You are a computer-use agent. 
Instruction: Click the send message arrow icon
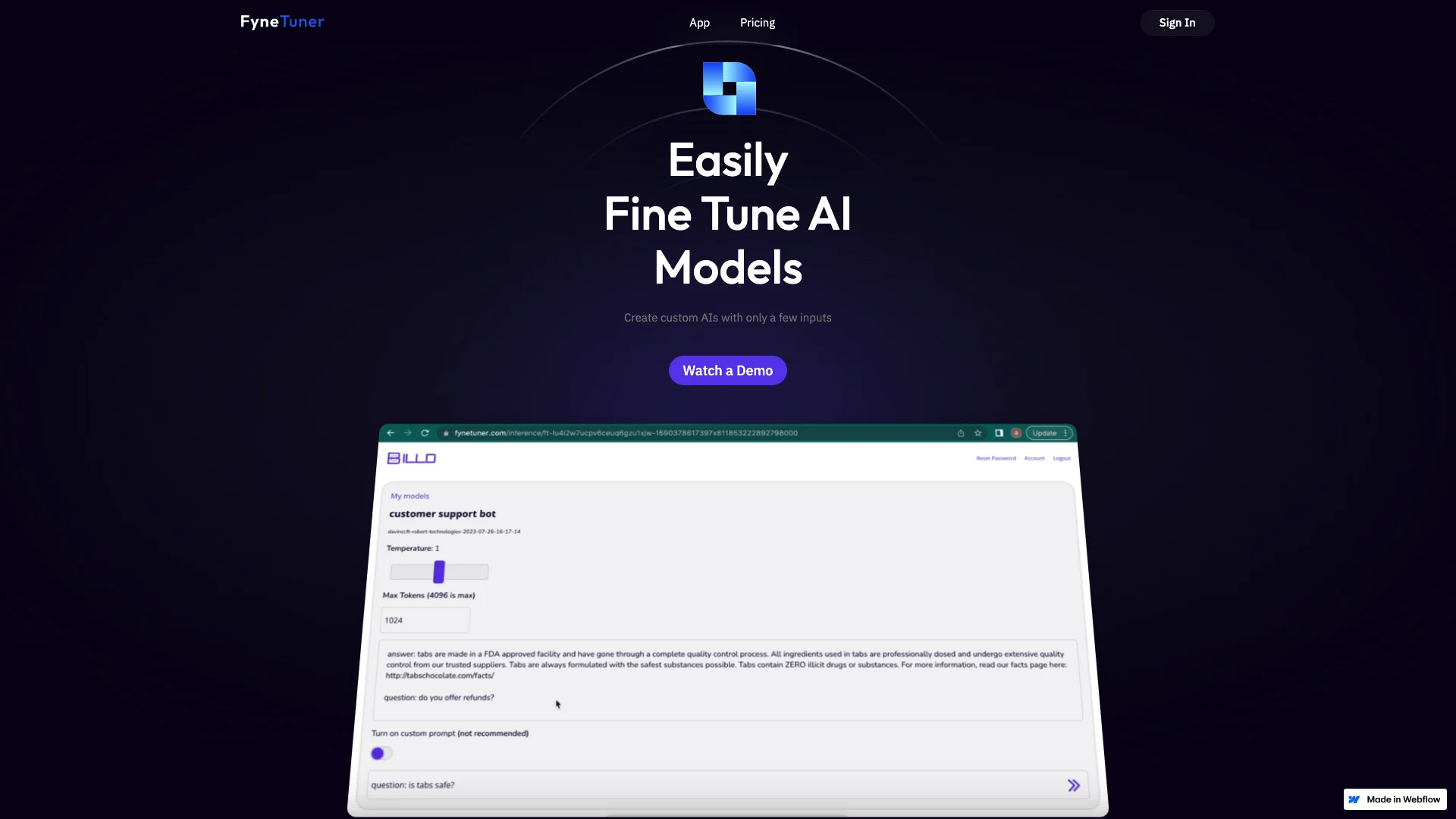pyautogui.click(x=1074, y=785)
